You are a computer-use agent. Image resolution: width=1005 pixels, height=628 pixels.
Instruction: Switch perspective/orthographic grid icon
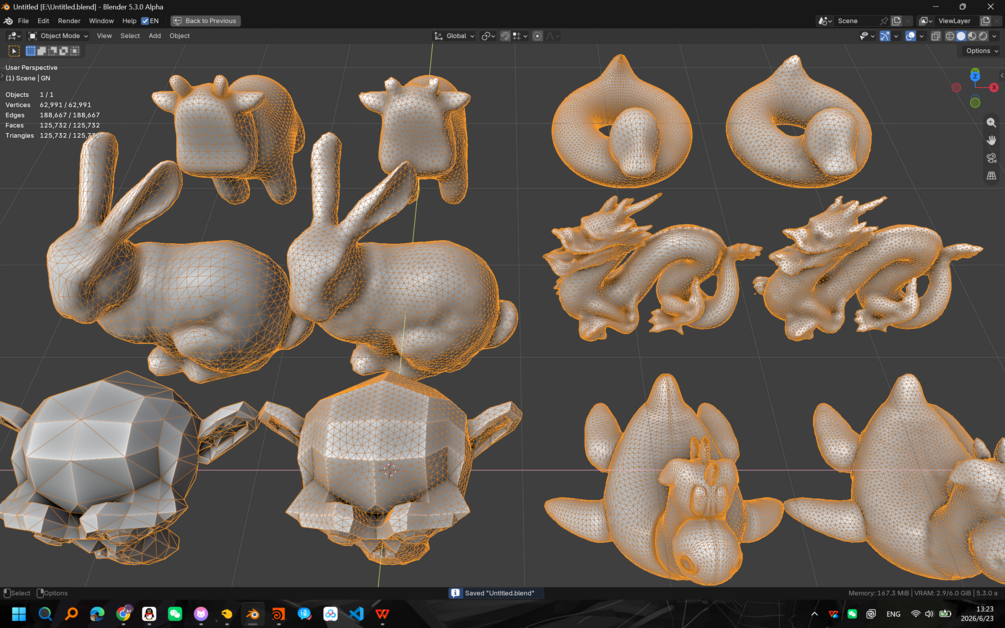(991, 175)
